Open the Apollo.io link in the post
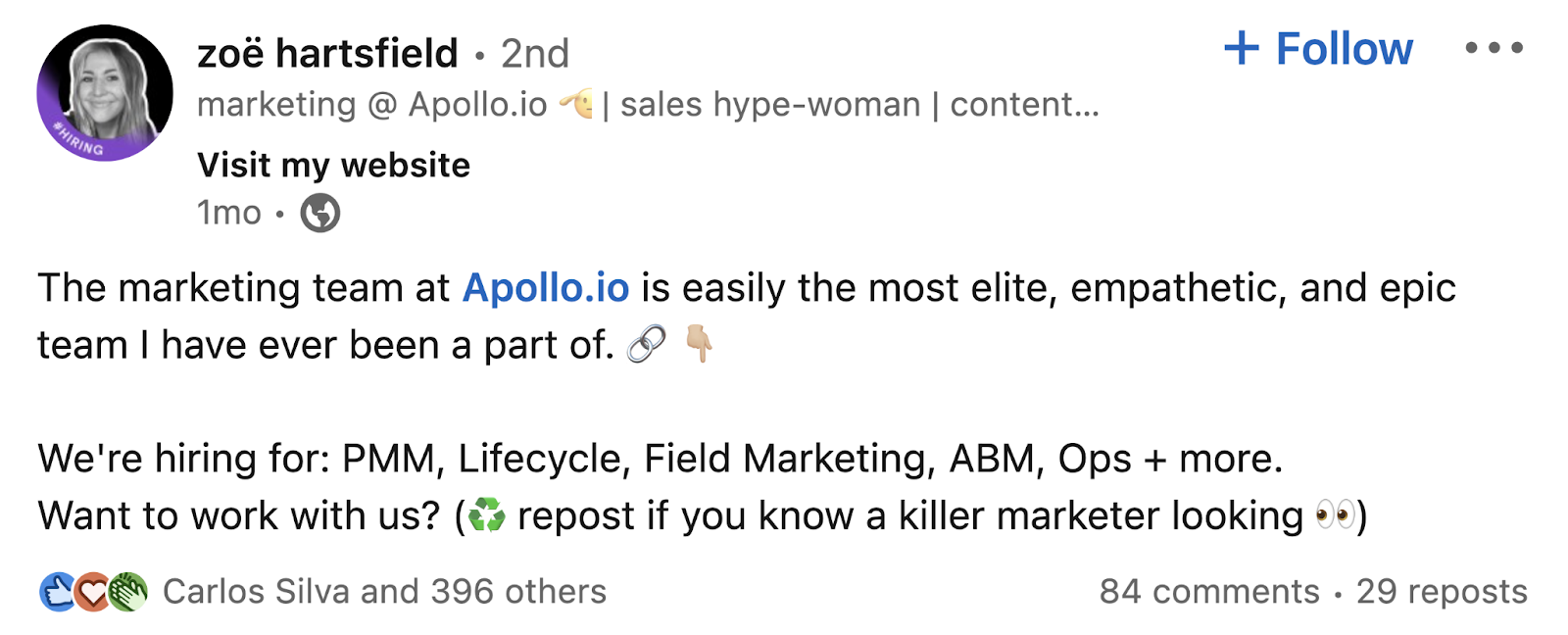 548,287
